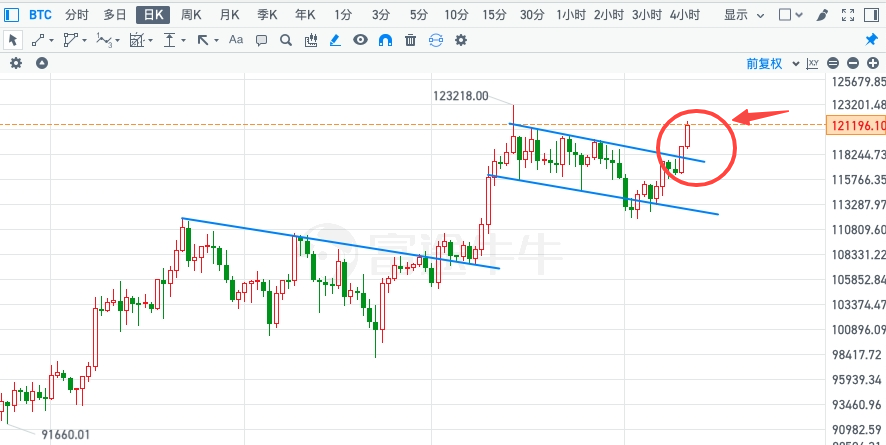Screen dimensions: 886x445
Task: Click the 91660.01 low price label
Action: pyautogui.click(x=66, y=435)
